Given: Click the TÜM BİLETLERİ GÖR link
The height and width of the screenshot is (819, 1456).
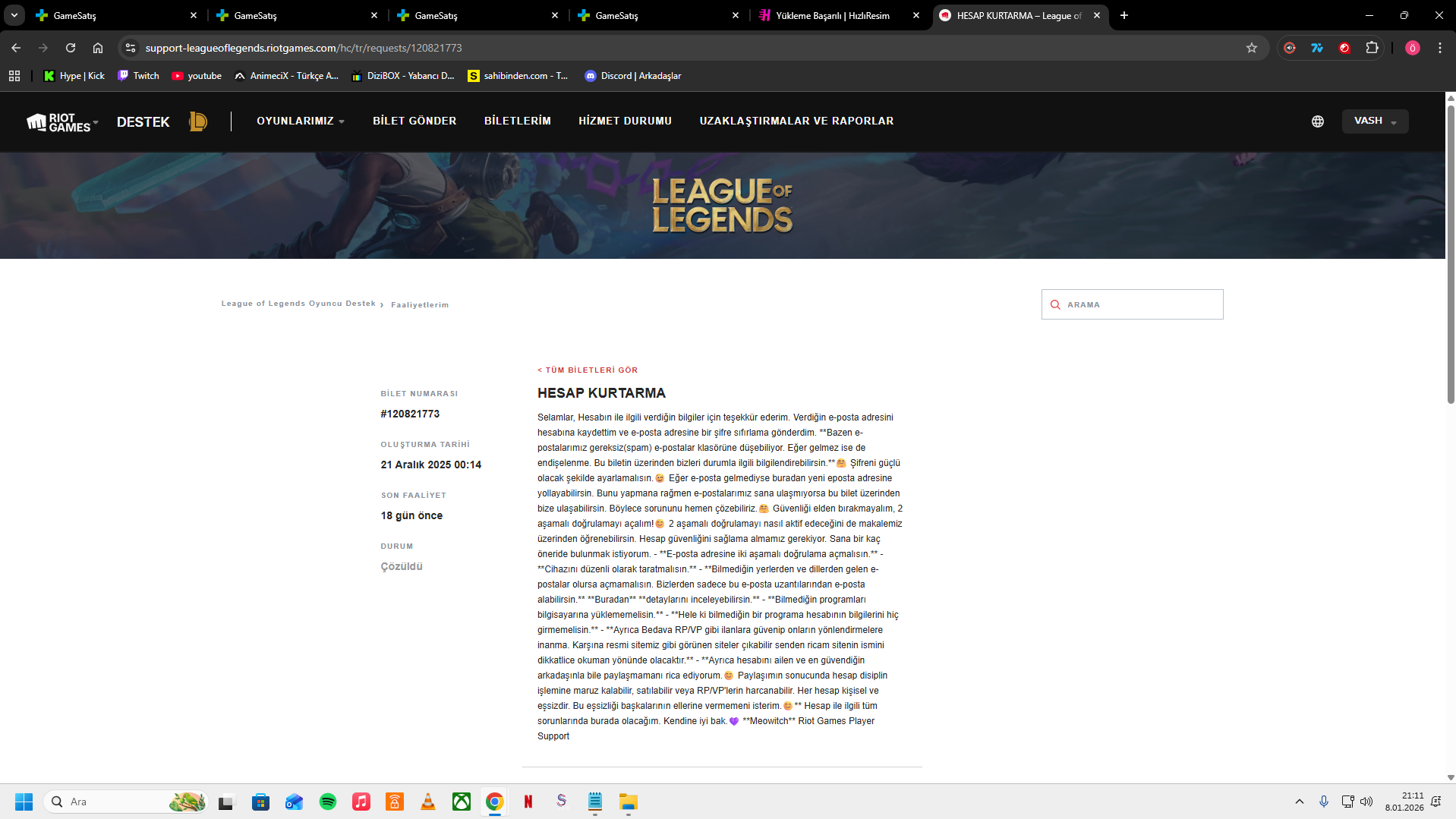Looking at the screenshot, I should [588, 370].
